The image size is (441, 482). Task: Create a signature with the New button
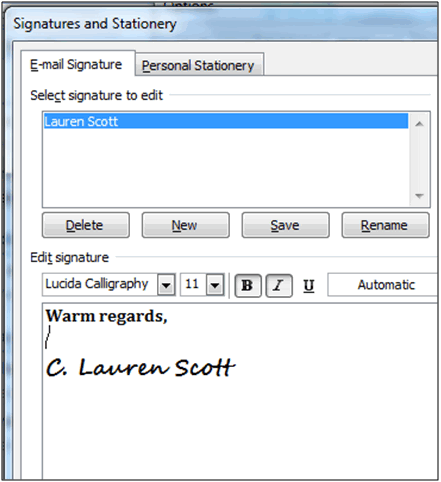[x=185, y=225]
